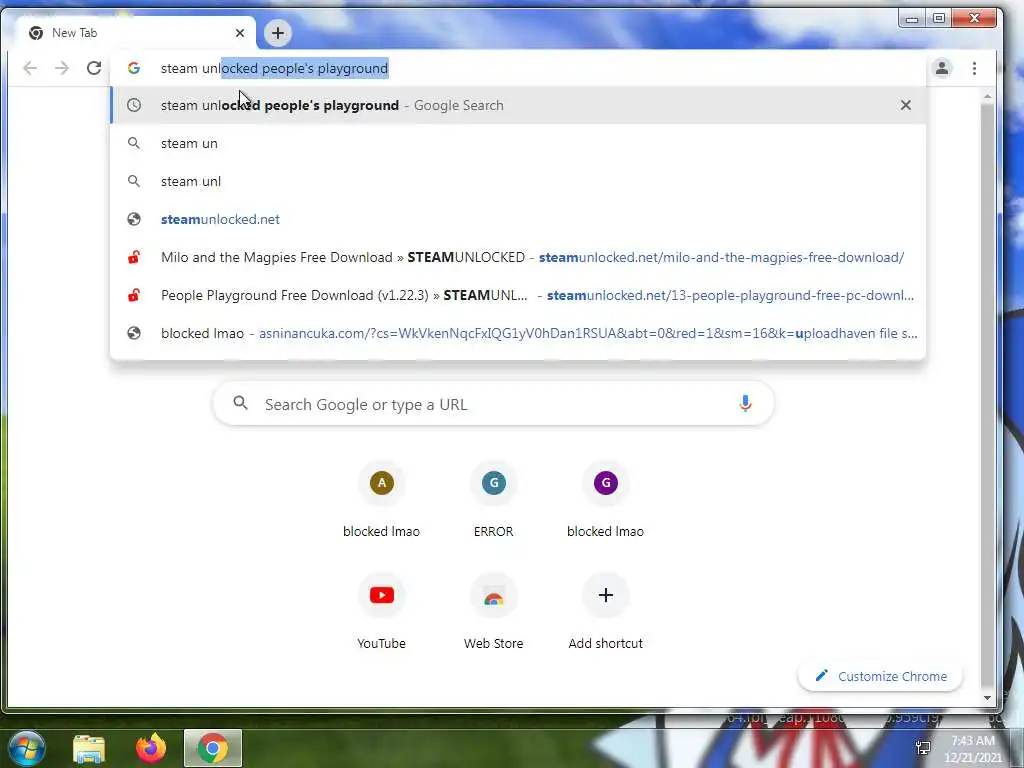
Task: Open the Chrome three-dot menu
Action: click(974, 68)
